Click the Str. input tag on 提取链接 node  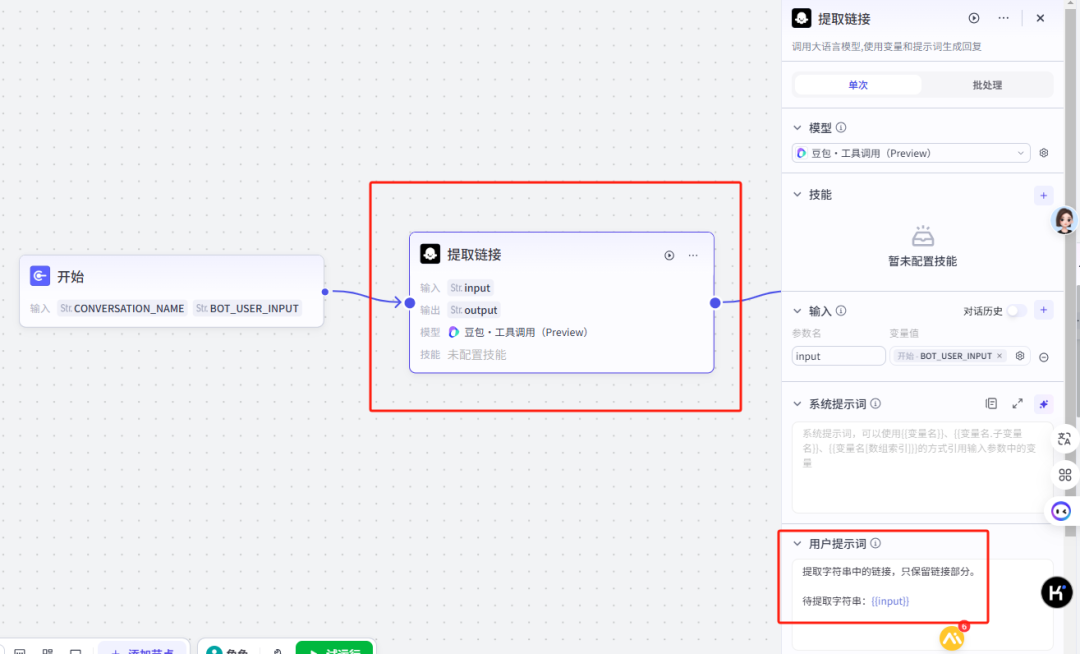pos(470,288)
